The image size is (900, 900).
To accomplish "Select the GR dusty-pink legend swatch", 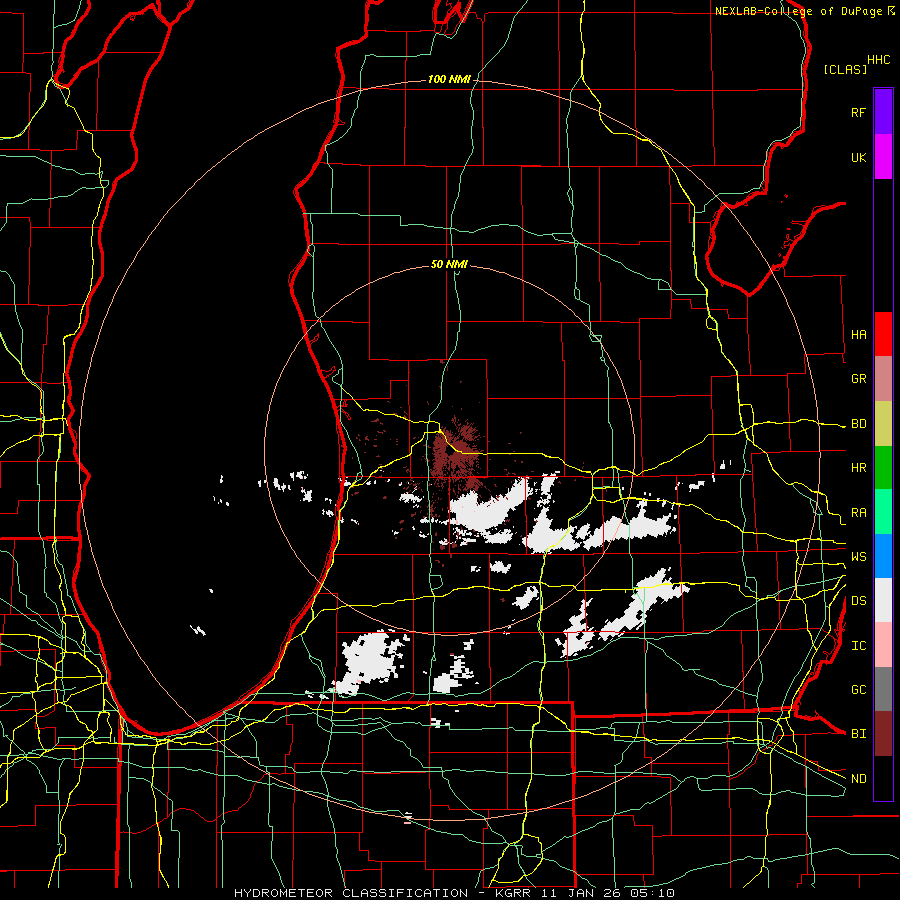I will pos(883,379).
